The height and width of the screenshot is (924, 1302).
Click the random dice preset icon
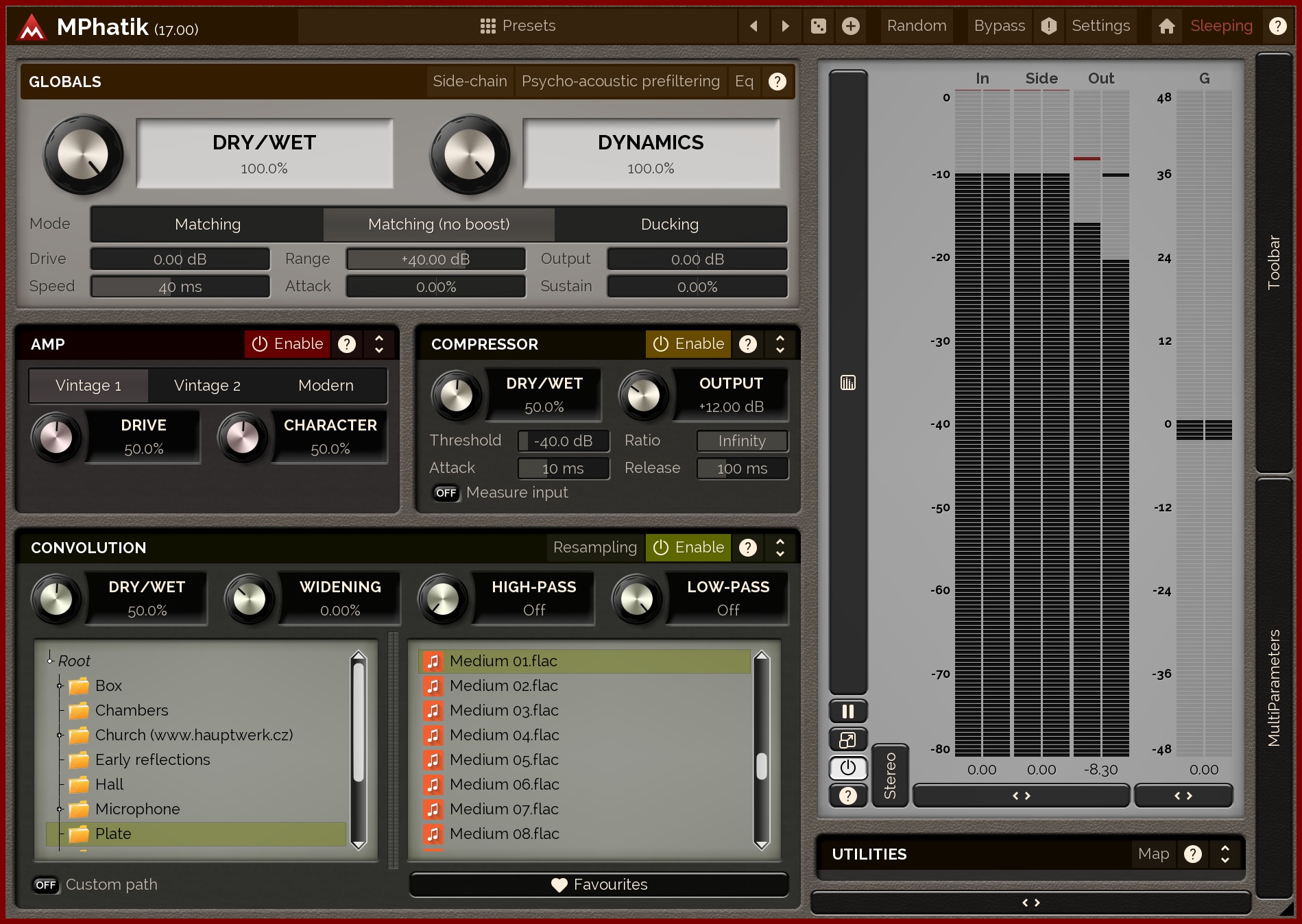click(x=818, y=26)
